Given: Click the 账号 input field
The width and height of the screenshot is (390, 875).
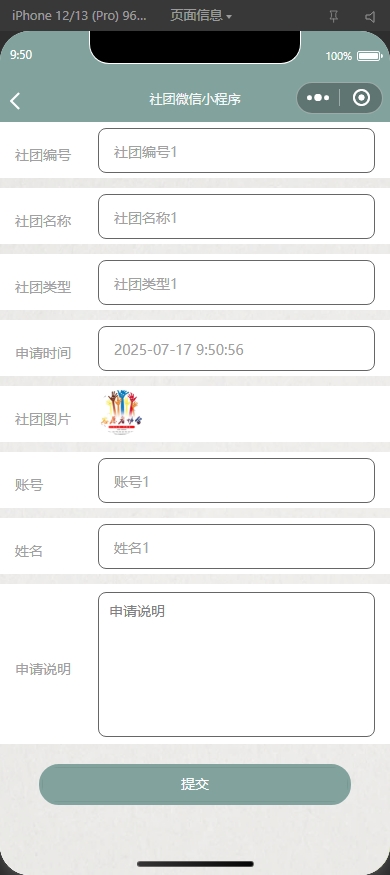Looking at the screenshot, I should point(236,480).
